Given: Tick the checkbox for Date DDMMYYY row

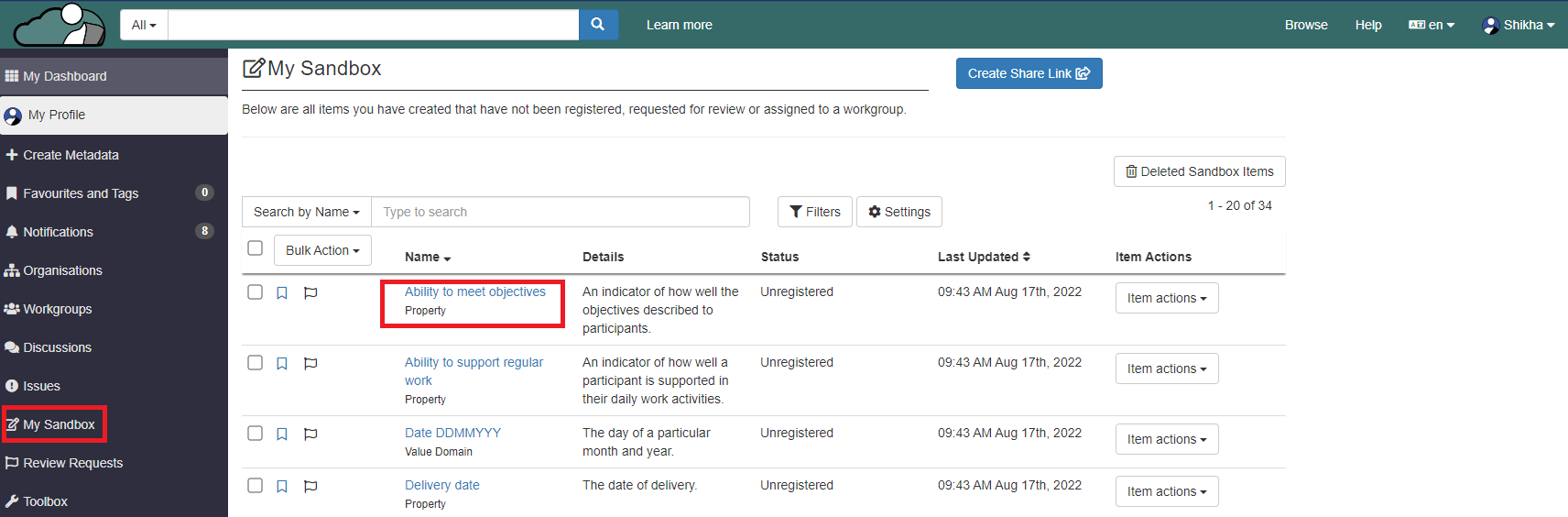Looking at the screenshot, I should 256,434.
